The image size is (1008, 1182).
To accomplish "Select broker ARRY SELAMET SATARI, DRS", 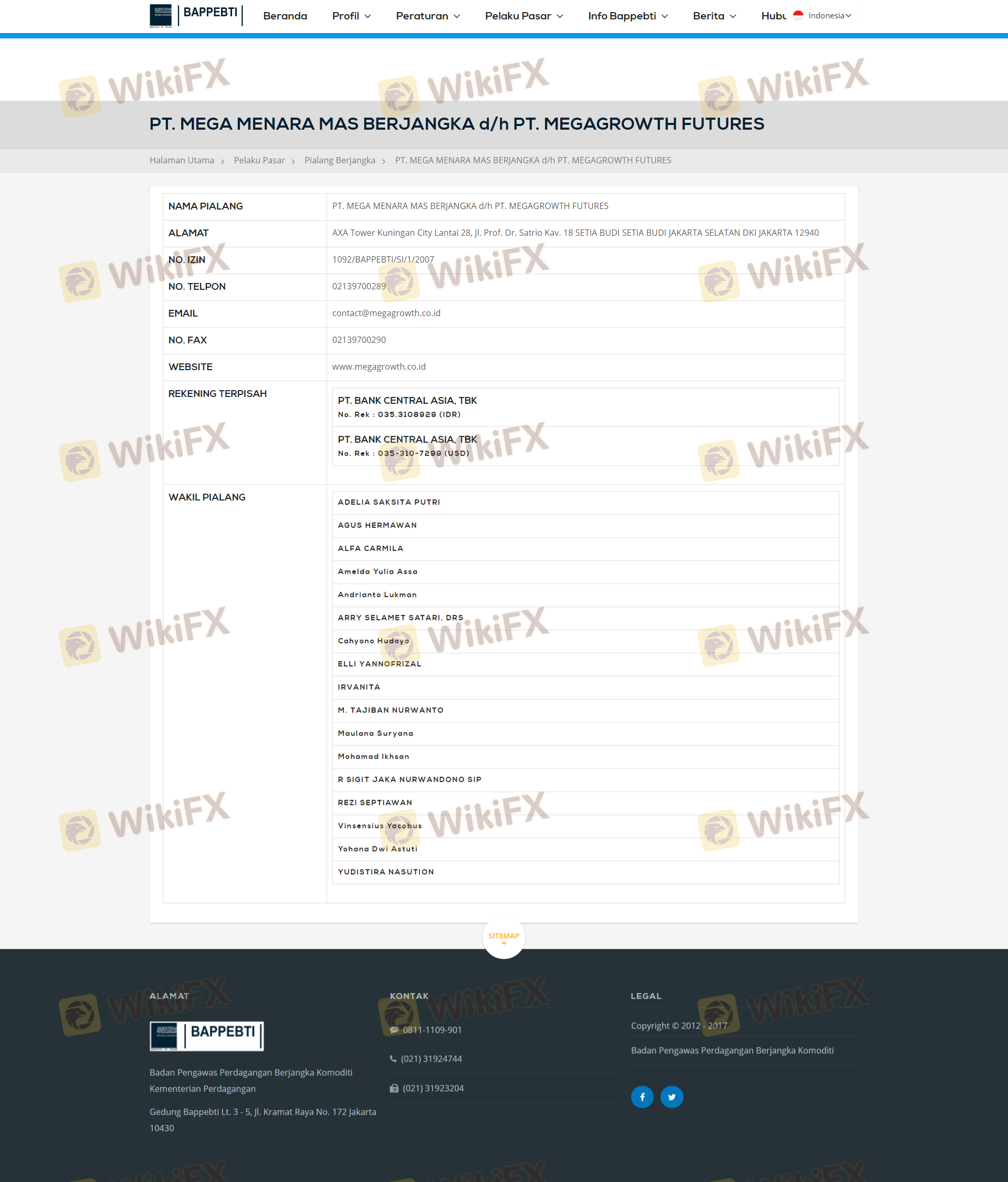I will (585, 619).
